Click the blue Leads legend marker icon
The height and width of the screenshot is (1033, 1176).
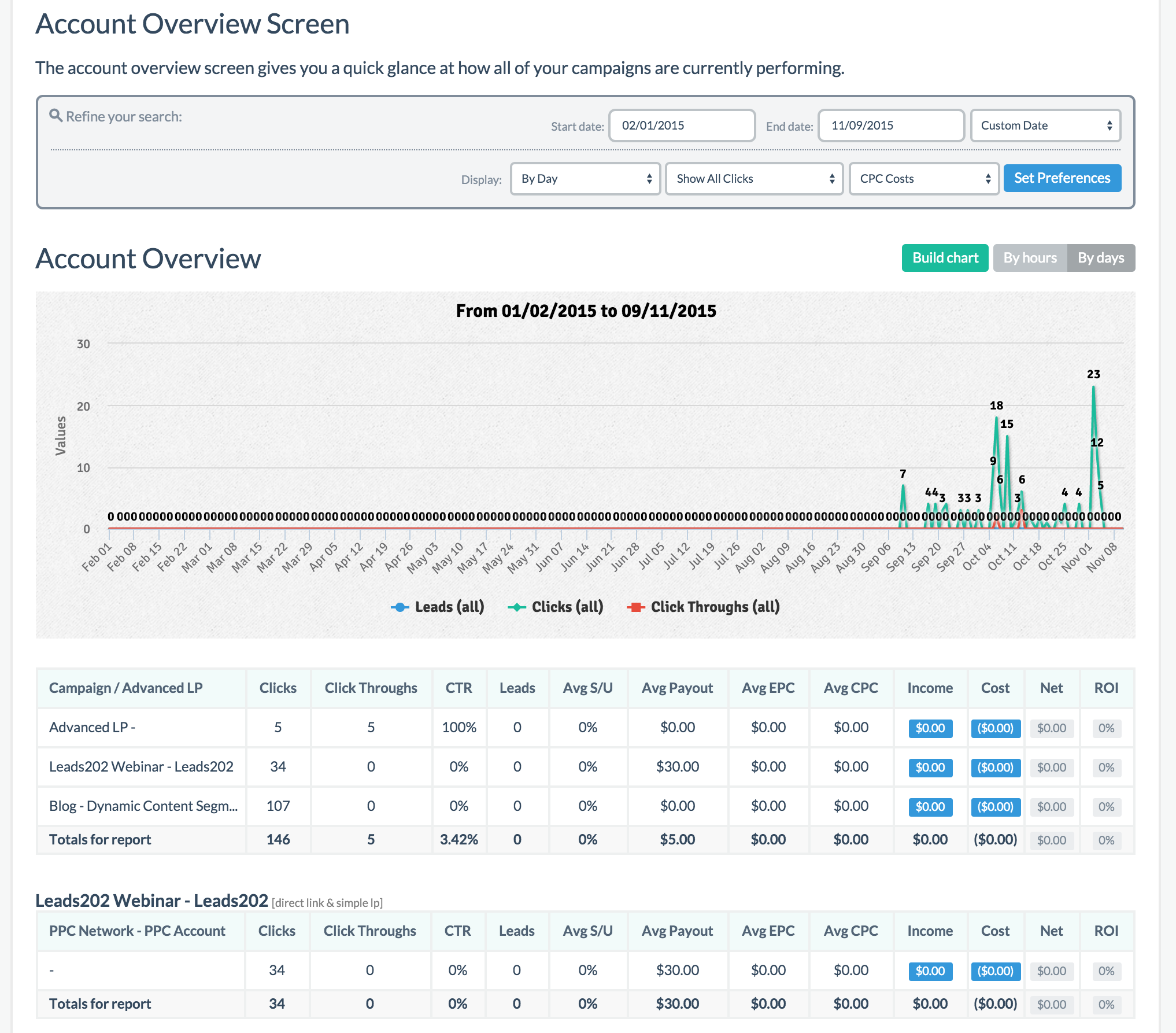[x=400, y=607]
